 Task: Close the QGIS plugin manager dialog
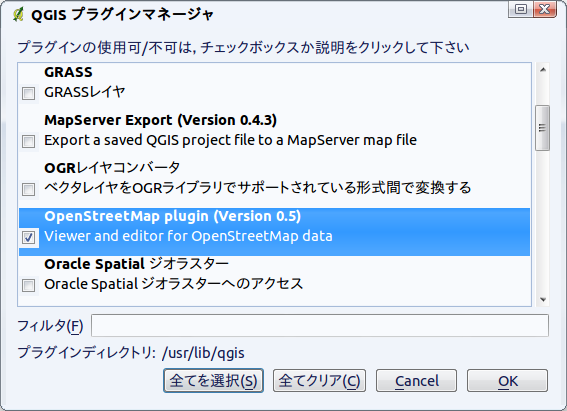(x=545, y=9)
